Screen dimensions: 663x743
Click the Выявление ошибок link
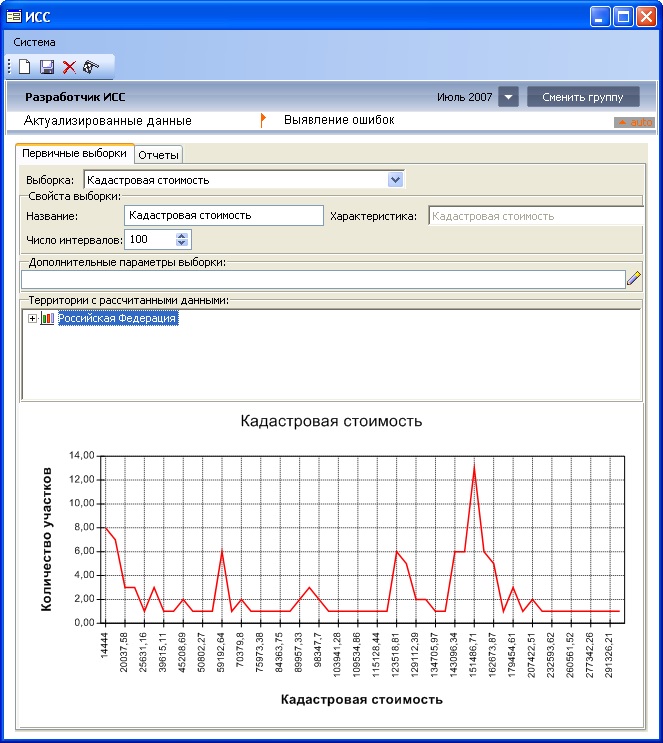click(339, 120)
